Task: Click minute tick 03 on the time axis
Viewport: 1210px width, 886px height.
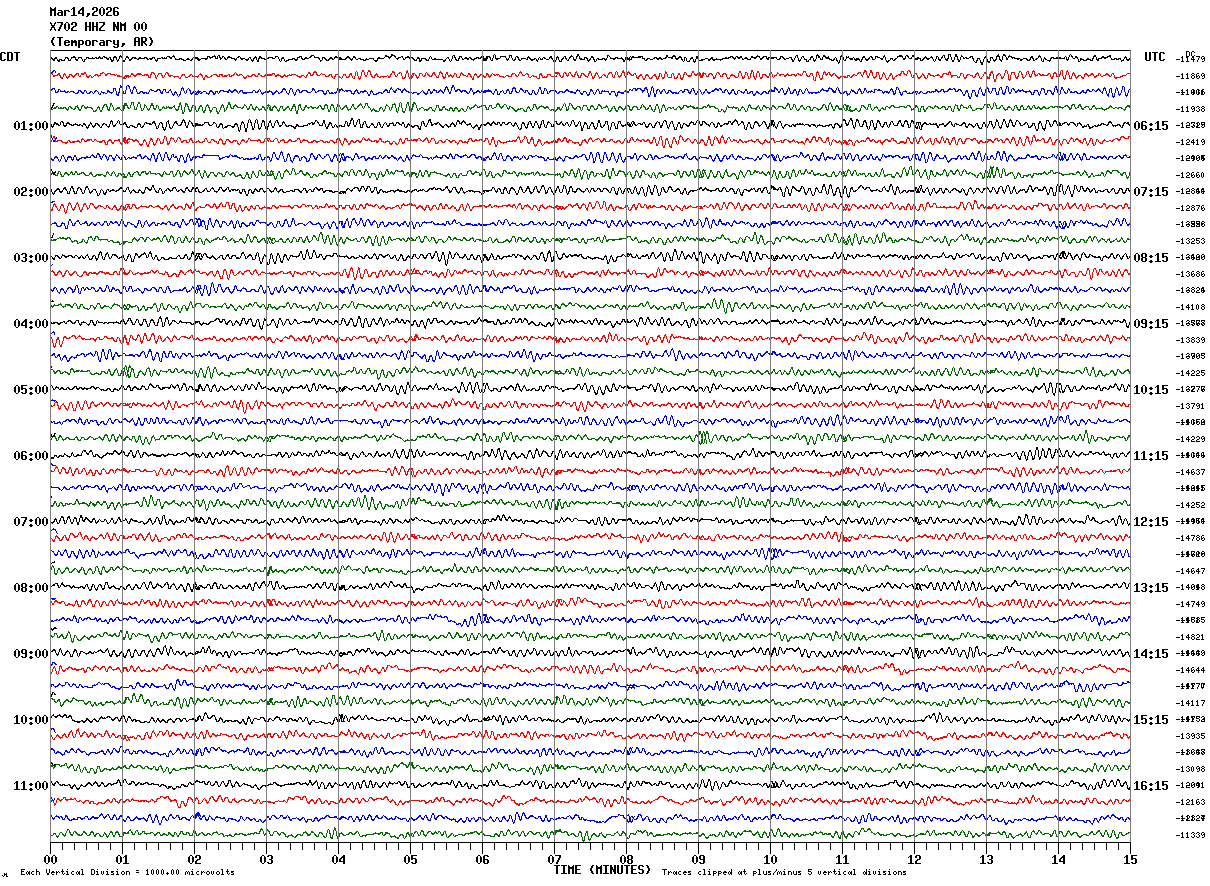Action: [266, 859]
